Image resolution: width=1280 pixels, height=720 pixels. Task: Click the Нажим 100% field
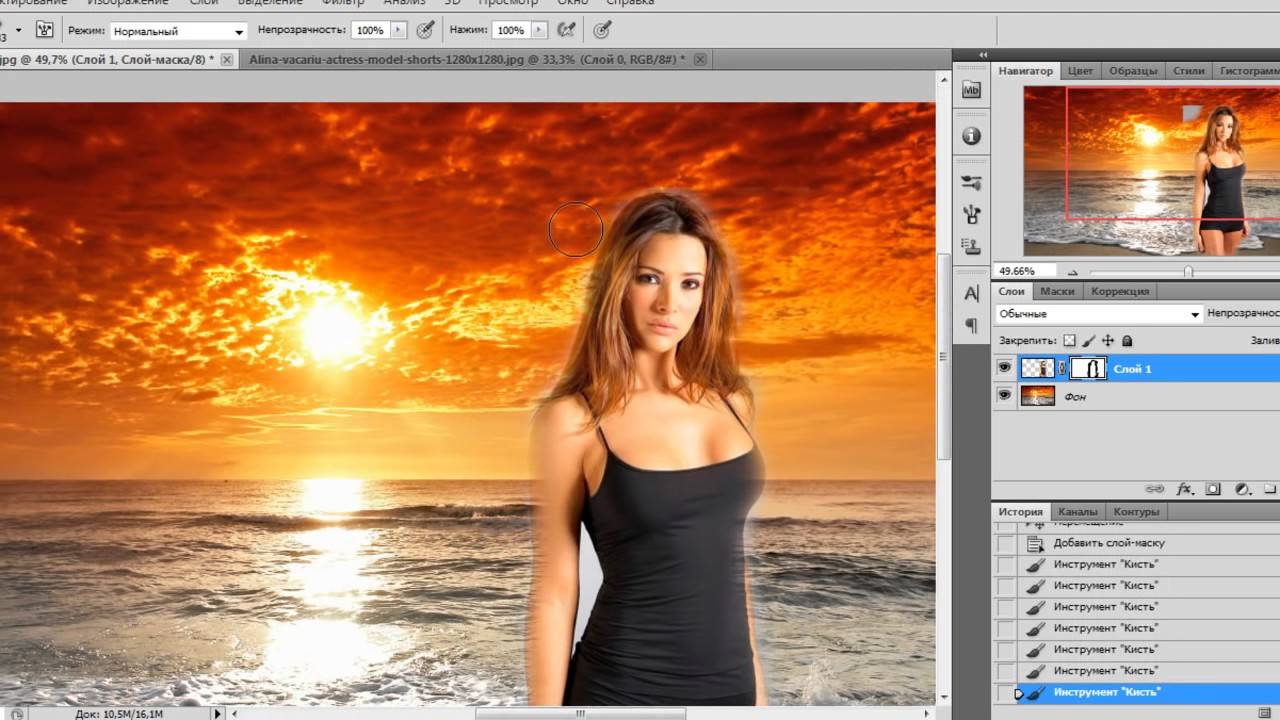click(x=511, y=31)
